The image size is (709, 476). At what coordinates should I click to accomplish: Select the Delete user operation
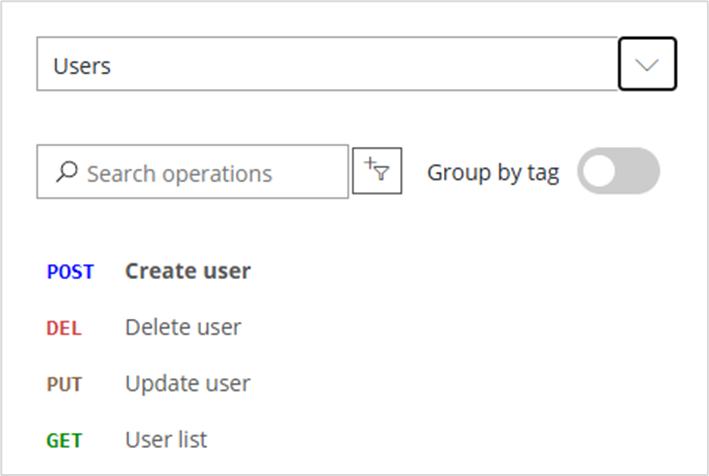[183, 327]
